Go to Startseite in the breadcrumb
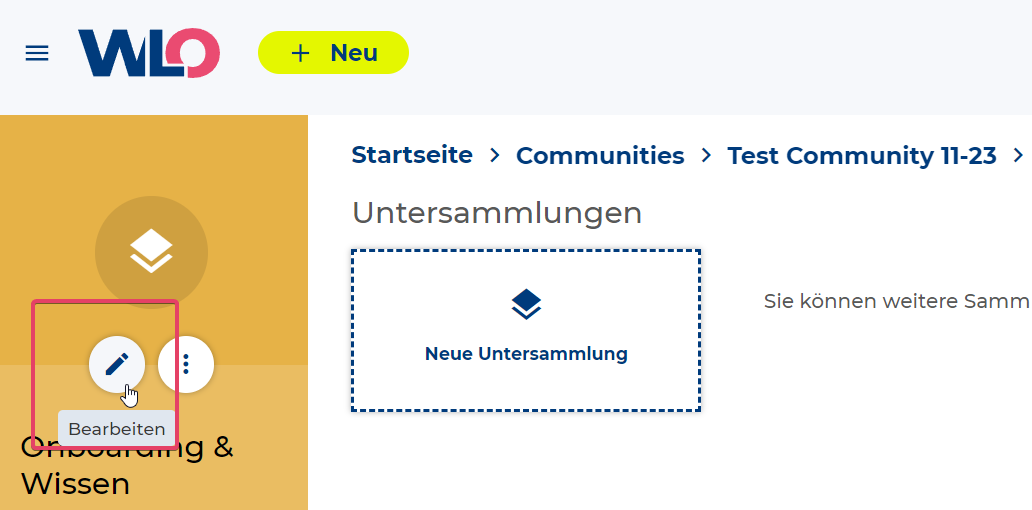Image resolution: width=1032 pixels, height=510 pixels. [412, 155]
